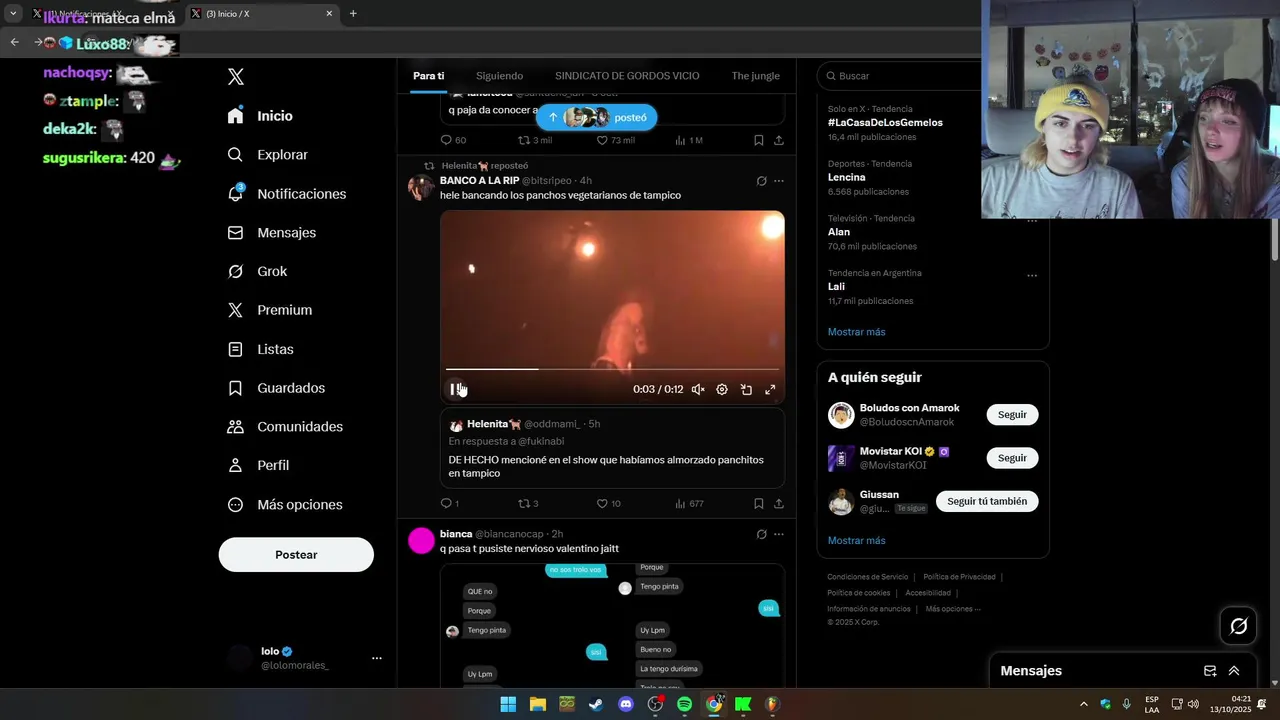Screen dimensions: 1280x720
Task: Open account menu dots next to lolo
Action: click(x=377, y=658)
